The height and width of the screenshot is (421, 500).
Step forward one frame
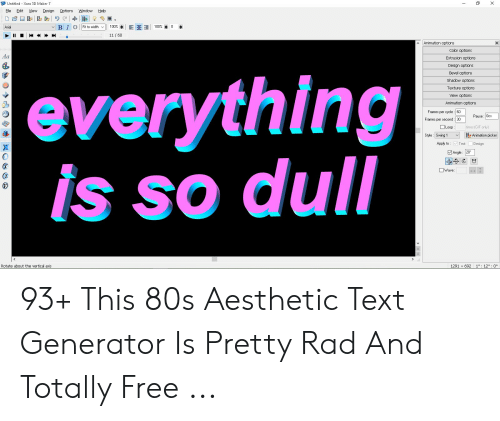[x=46, y=35]
